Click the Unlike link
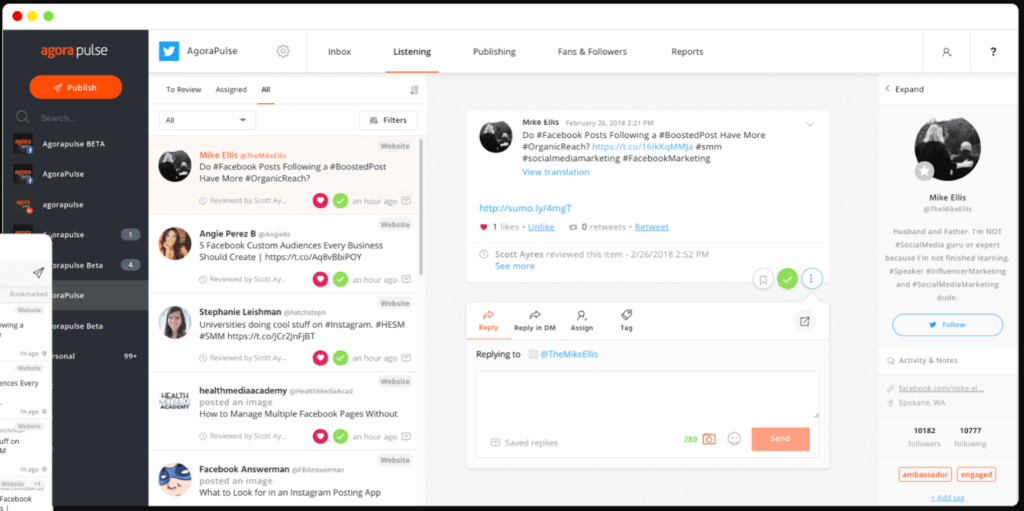 pos(541,227)
